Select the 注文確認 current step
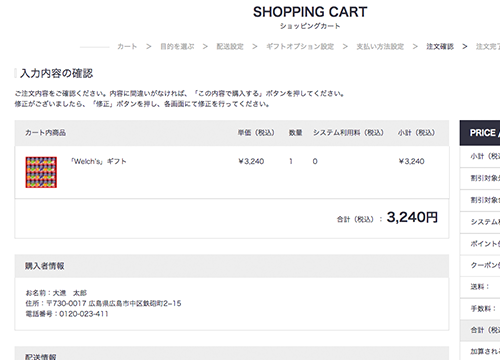Viewport: 500px width, 360px height. coord(440,46)
